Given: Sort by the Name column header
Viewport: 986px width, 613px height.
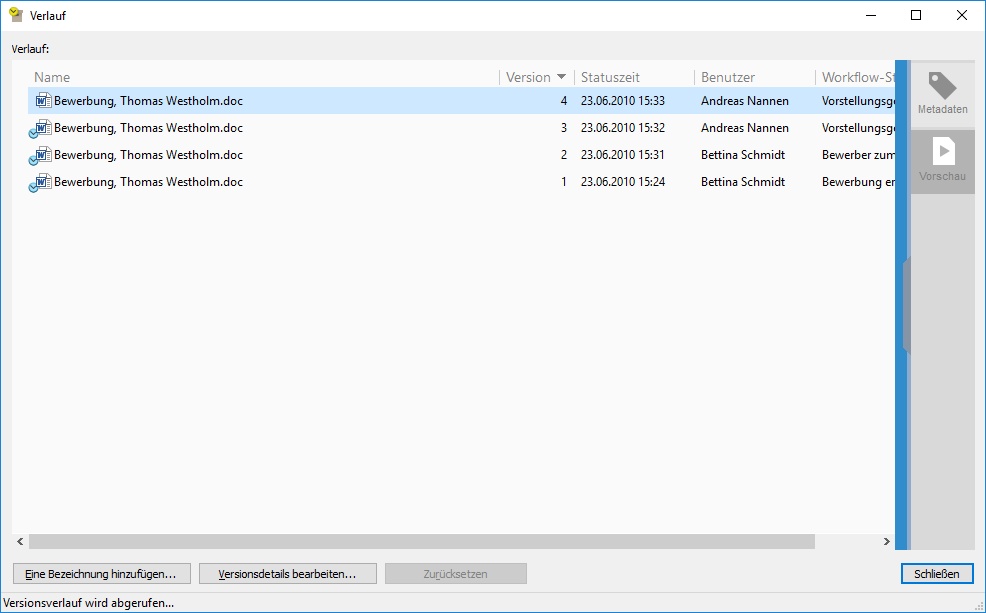Looking at the screenshot, I should coord(52,77).
